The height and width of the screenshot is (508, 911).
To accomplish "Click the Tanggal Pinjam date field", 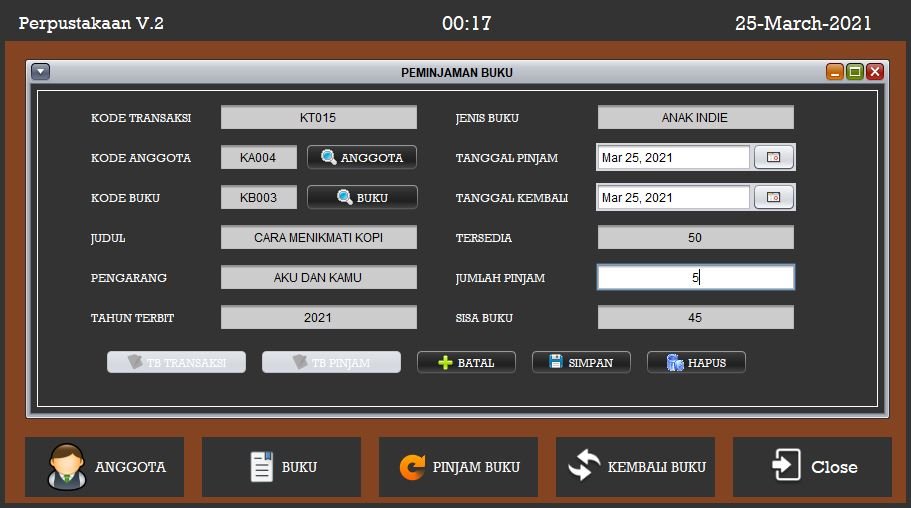I will [673, 157].
